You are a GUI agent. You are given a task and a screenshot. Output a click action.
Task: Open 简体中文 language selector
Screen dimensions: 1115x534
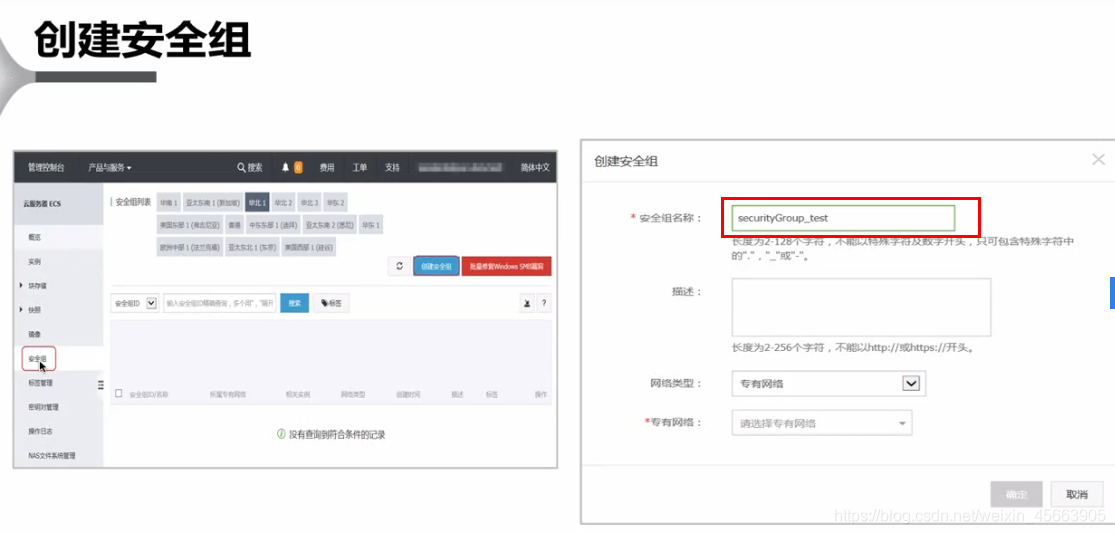535,168
